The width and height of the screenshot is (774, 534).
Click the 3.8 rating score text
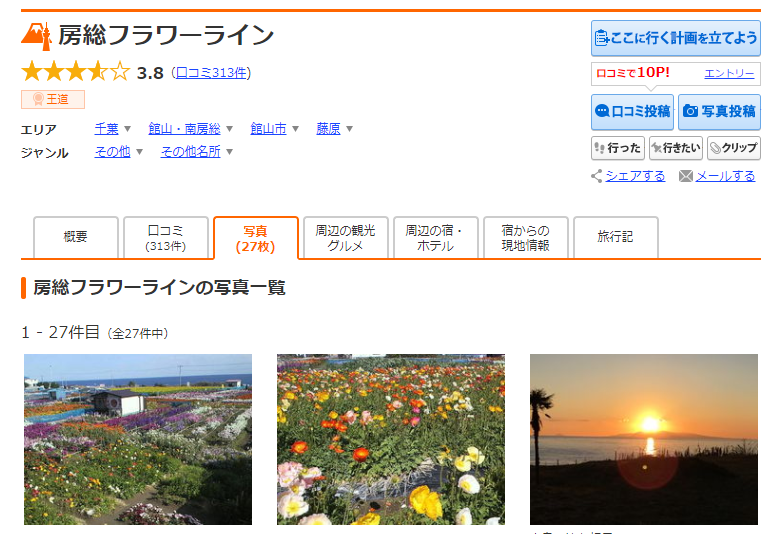150,73
